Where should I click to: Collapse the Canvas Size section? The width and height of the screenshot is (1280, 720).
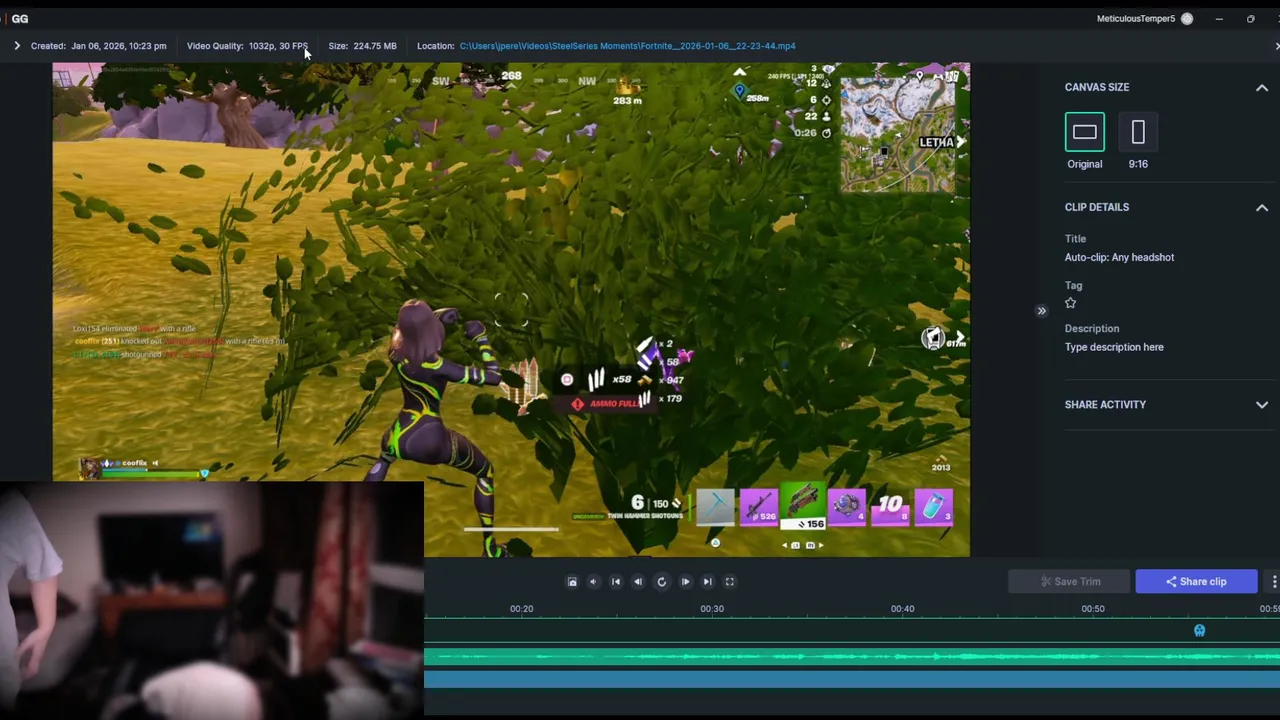[x=1262, y=88]
